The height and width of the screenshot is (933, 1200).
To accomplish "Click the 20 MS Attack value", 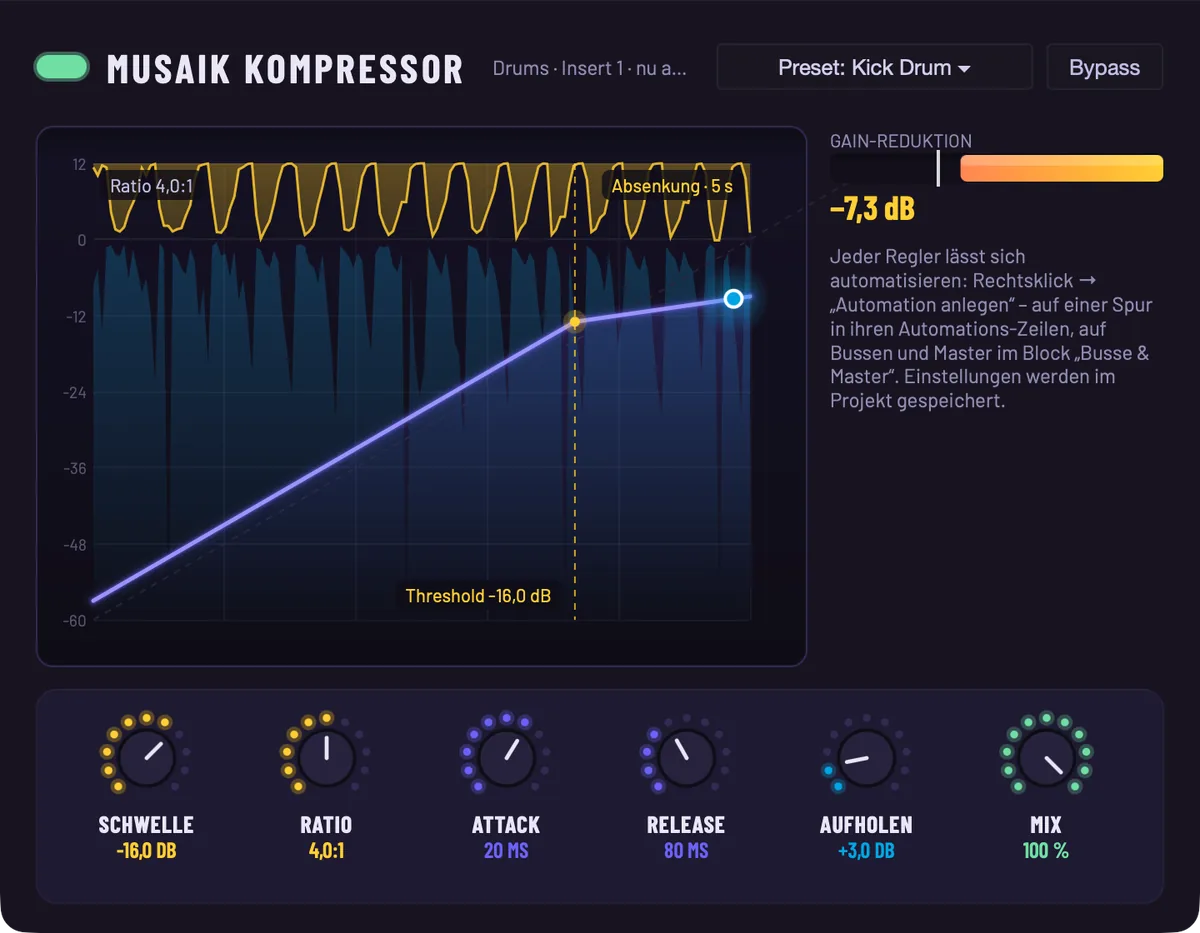I will [506, 851].
